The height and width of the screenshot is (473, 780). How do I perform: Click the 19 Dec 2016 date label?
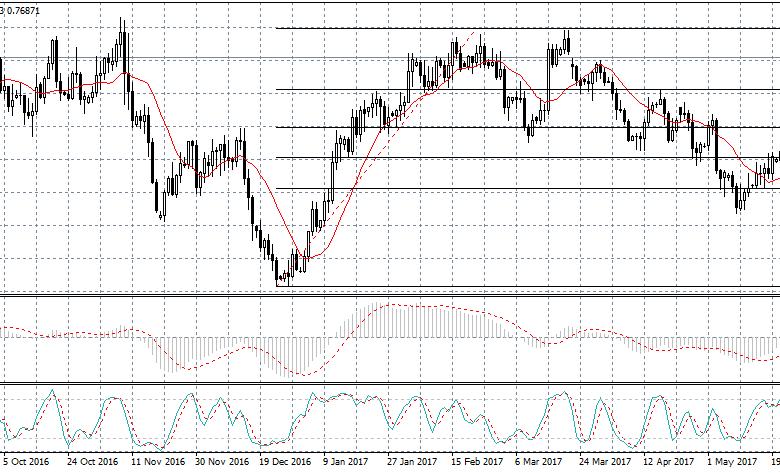click(x=286, y=462)
